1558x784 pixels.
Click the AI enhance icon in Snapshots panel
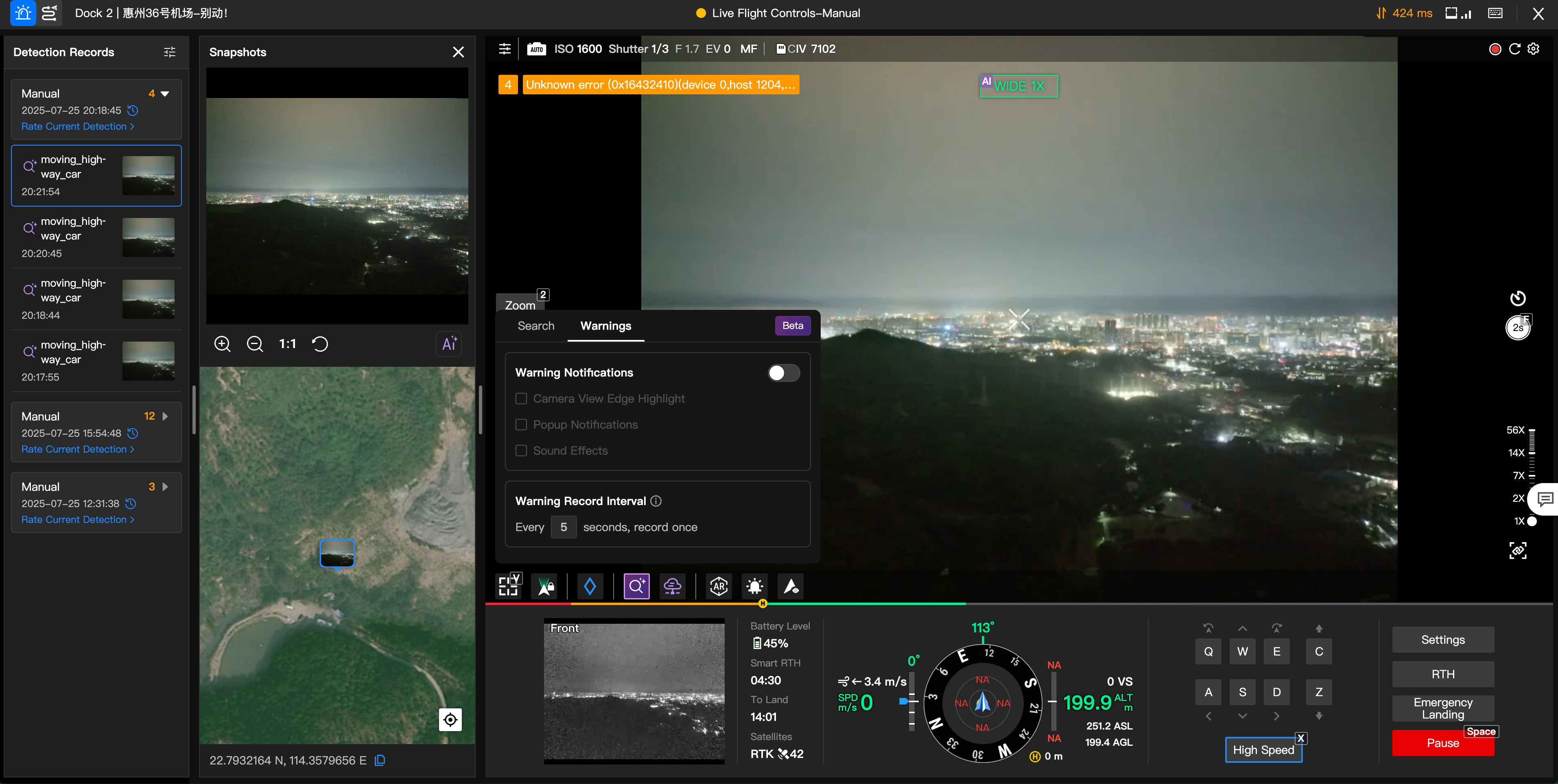coord(449,343)
